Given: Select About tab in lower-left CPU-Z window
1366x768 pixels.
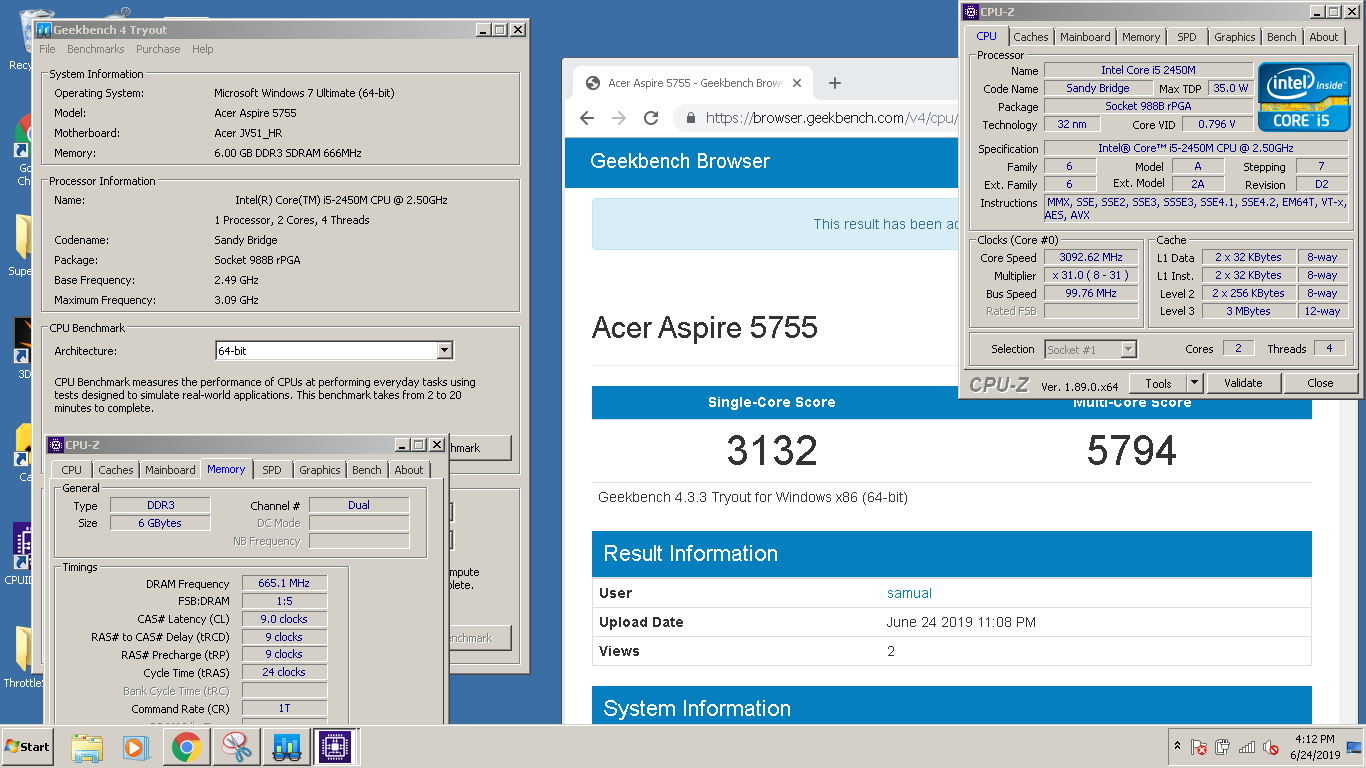Looking at the screenshot, I should [408, 470].
